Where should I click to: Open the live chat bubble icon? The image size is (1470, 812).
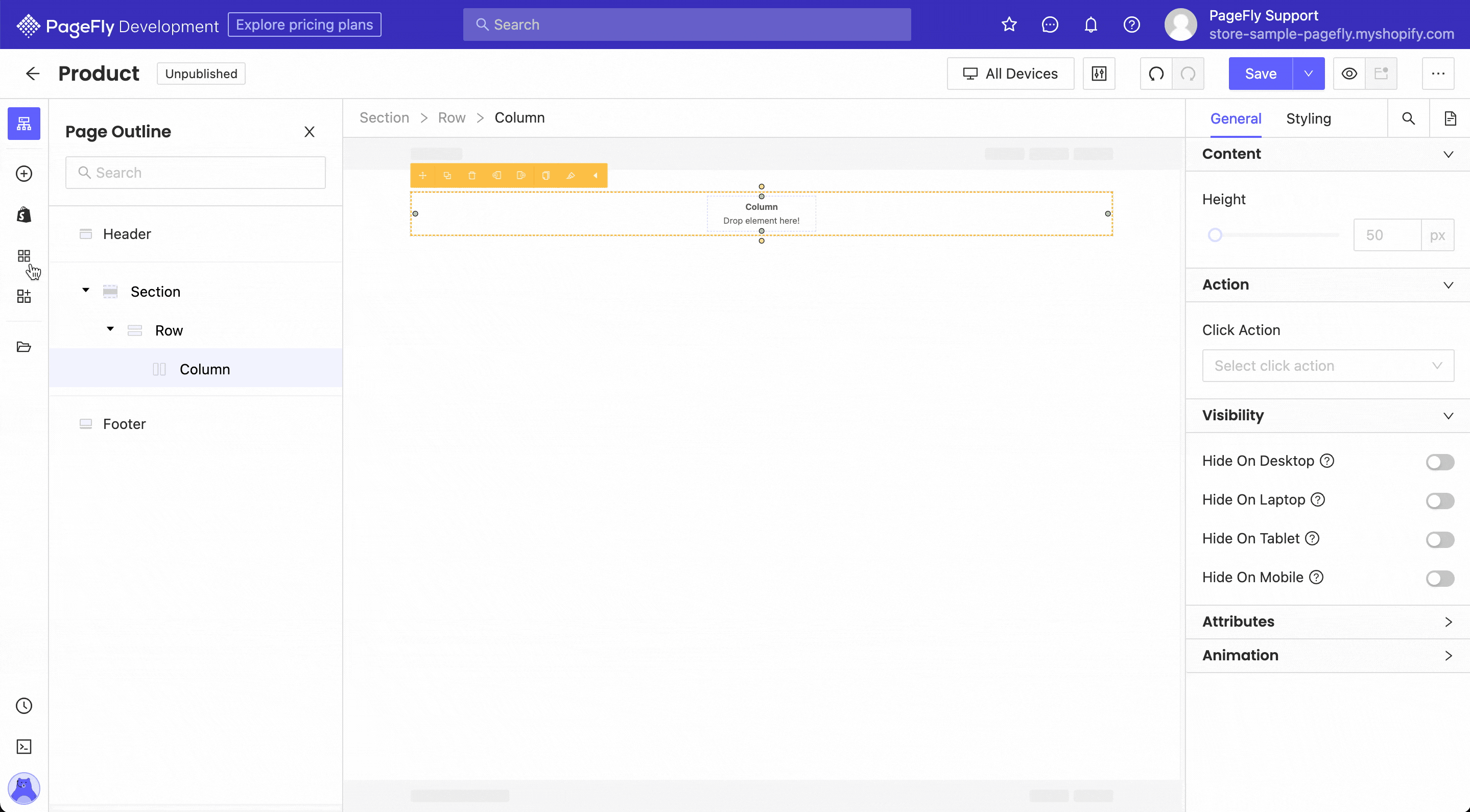(x=1050, y=25)
